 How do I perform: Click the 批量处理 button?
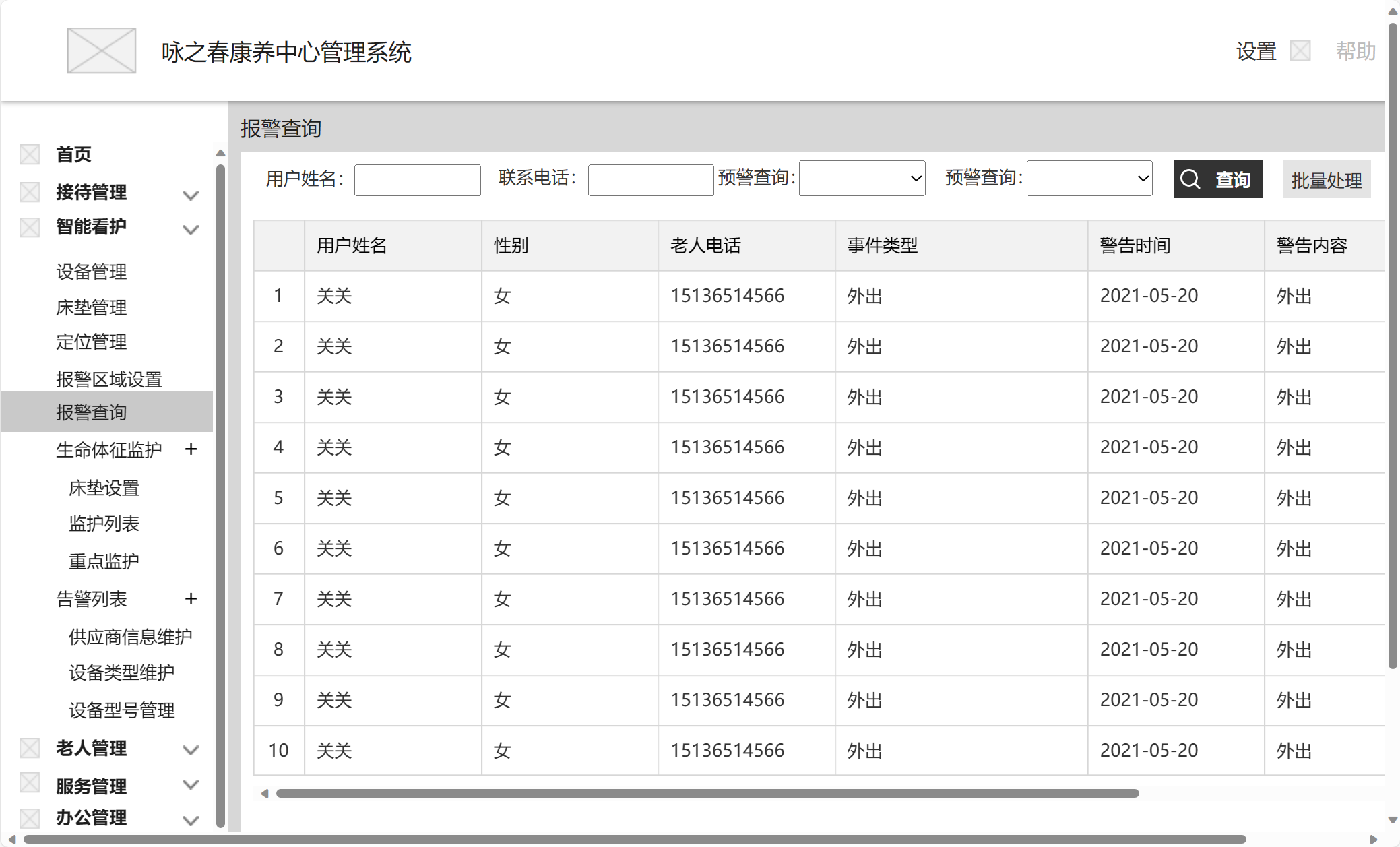pyautogui.click(x=1327, y=180)
